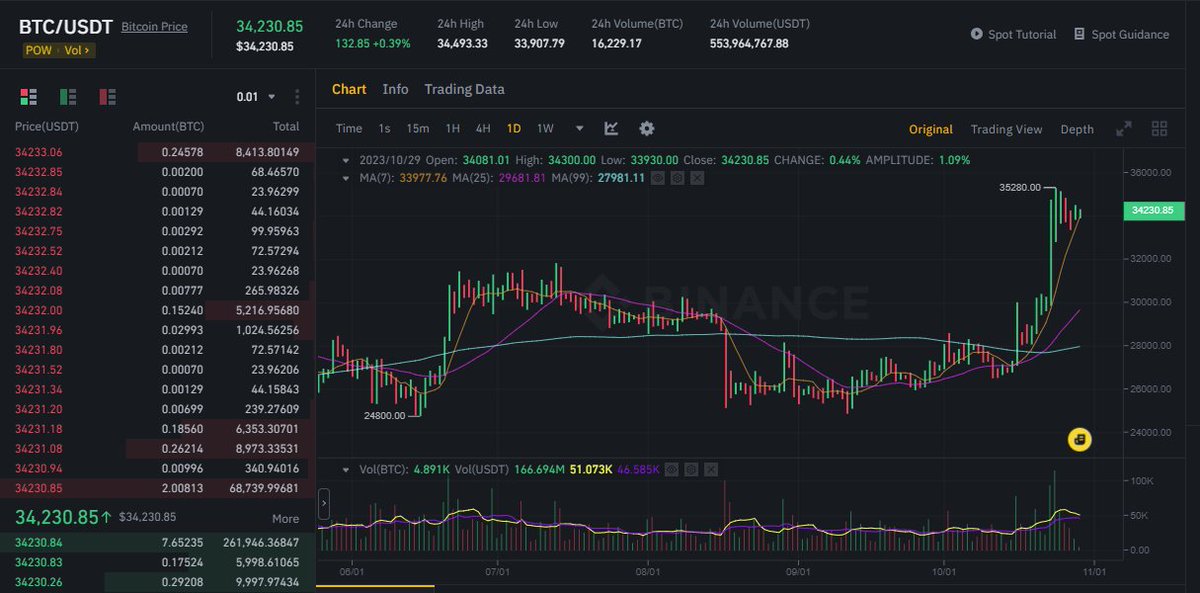The width and height of the screenshot is (1200, 593).
Task: Close the MA indicator
Action: click(x=697, y=178)
